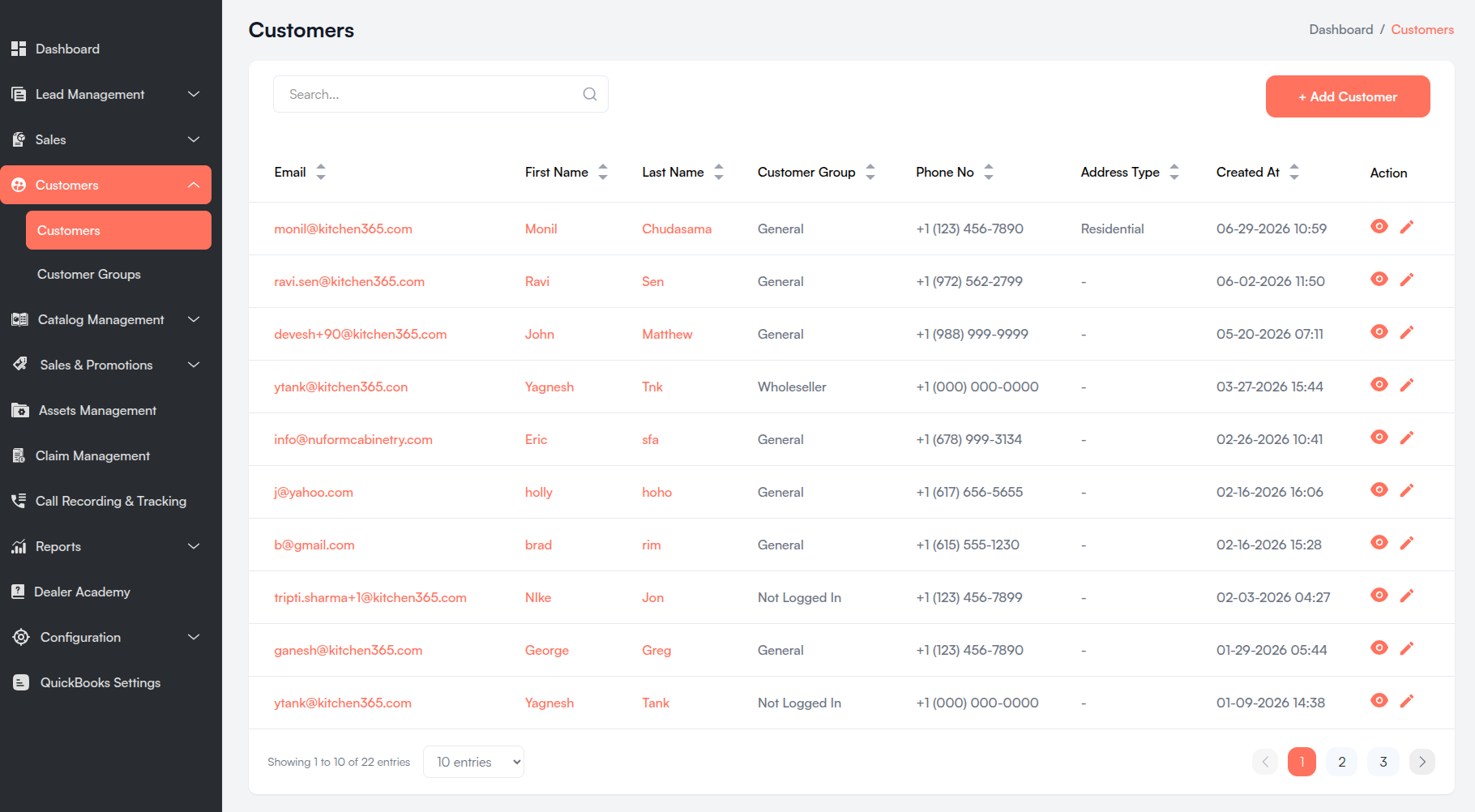Click the Dashboard sidebar icon
1475x812 pixels.
(x=19, y=49)
